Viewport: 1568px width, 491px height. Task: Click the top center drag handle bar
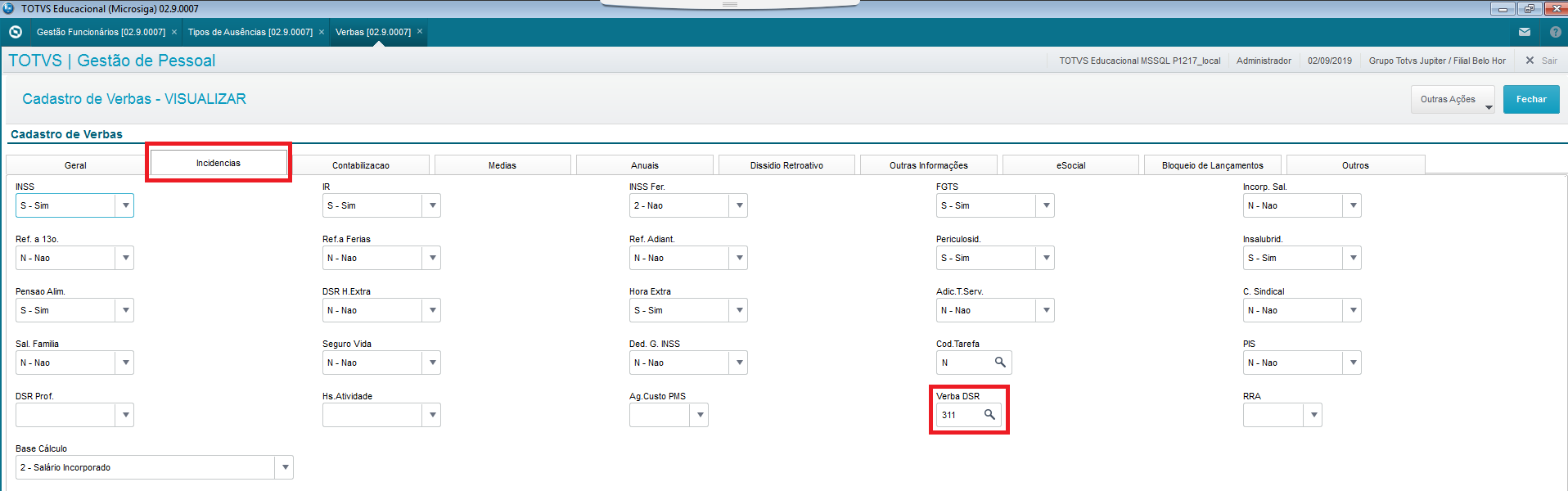point(730,4)
